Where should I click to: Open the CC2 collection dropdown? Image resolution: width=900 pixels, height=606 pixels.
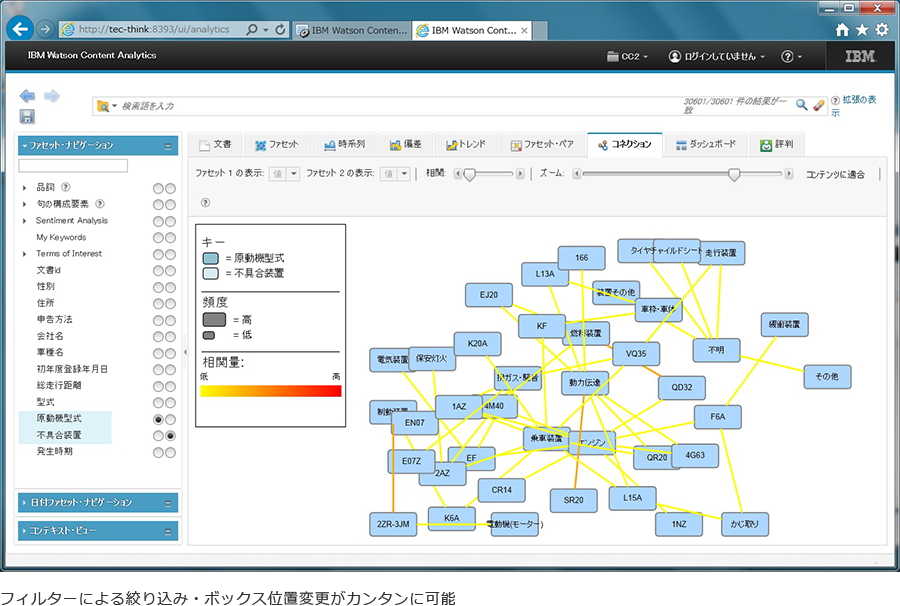click(x=627, y=56)
